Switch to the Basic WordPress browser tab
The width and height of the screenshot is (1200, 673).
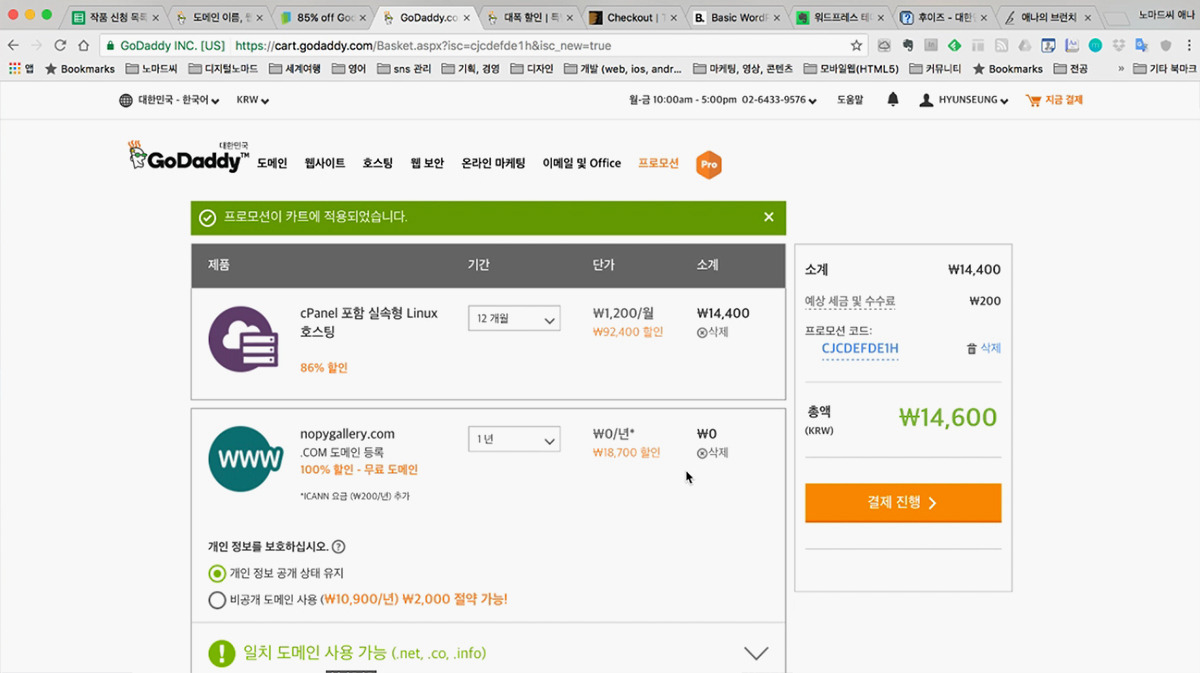tap(734, 17)
